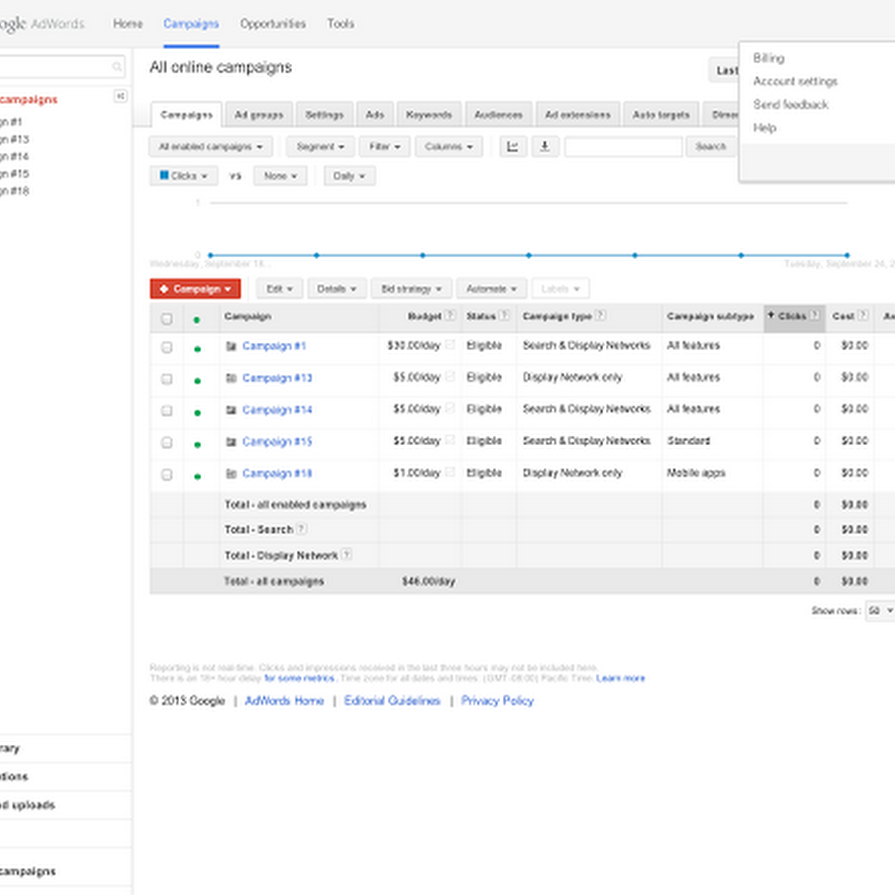The width and height of the screenshot is (895, 895).
Task: Click the budget edit icon for Campaign #1
Action: click(x=450, y=344)
